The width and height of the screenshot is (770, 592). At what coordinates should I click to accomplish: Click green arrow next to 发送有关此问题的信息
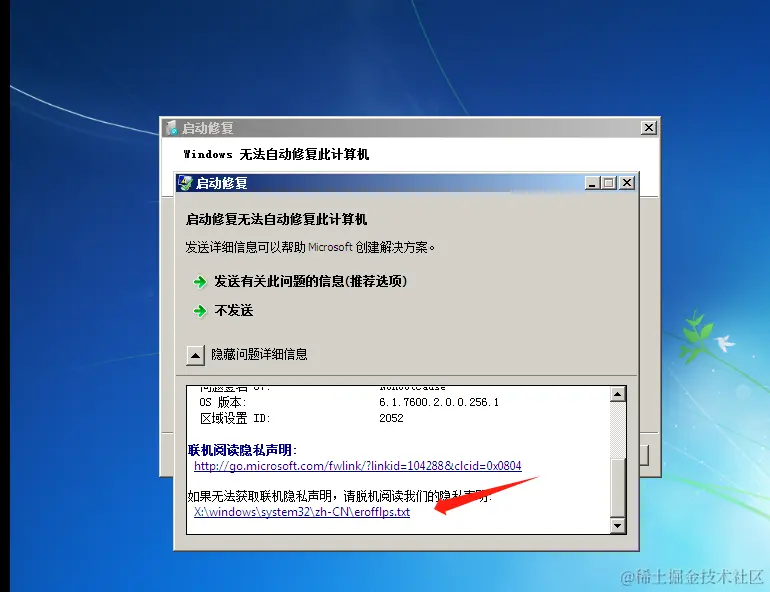click(x=200, y=282)
